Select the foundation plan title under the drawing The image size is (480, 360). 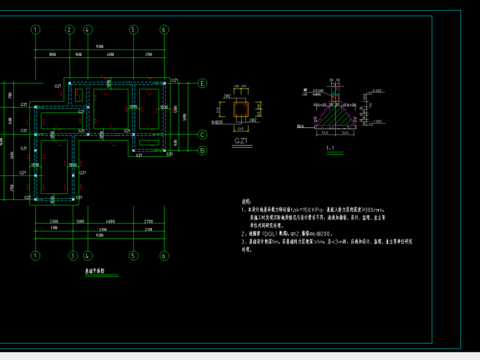[x=95, y=271]
